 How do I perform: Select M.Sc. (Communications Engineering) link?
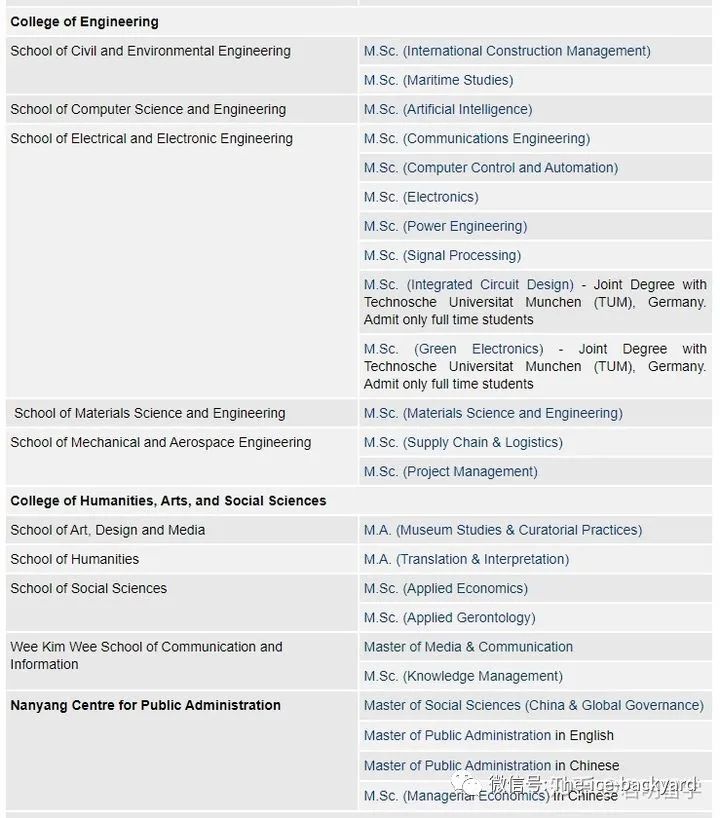(x=477, y=138)
